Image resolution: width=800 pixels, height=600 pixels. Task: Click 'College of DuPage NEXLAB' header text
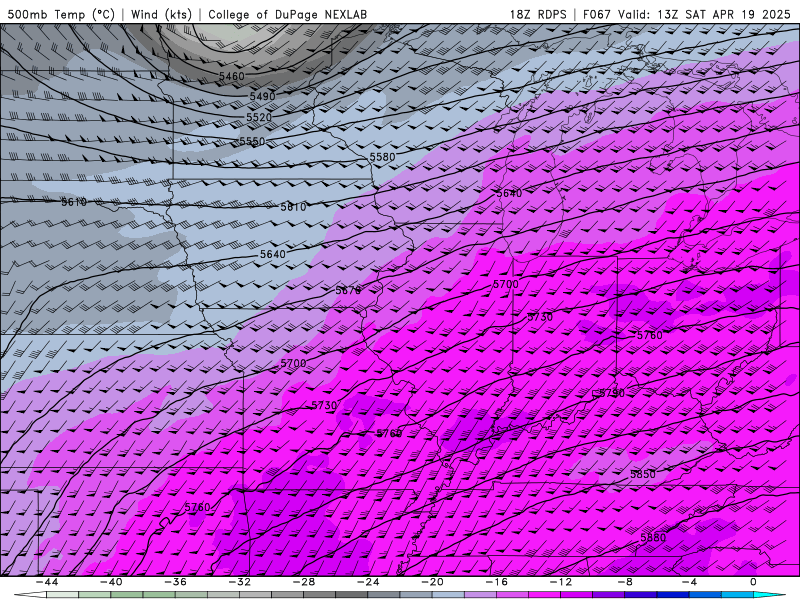287,14
